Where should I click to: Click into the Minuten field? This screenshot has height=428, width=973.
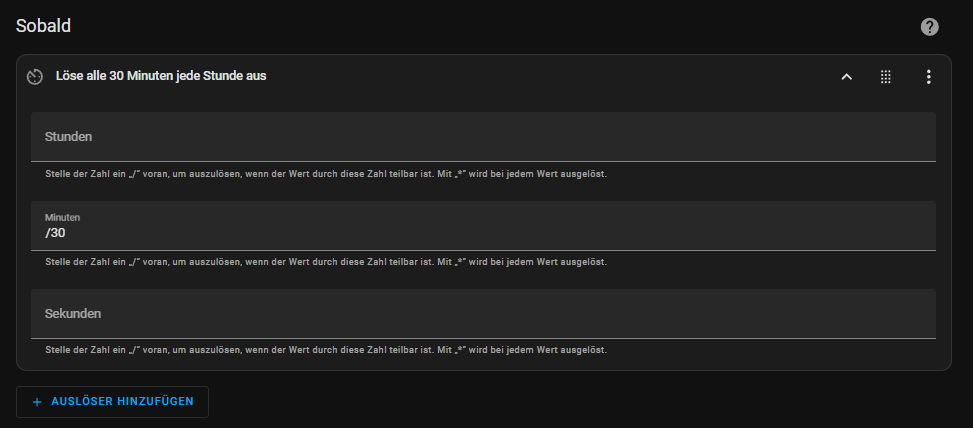tap(483, 226)
